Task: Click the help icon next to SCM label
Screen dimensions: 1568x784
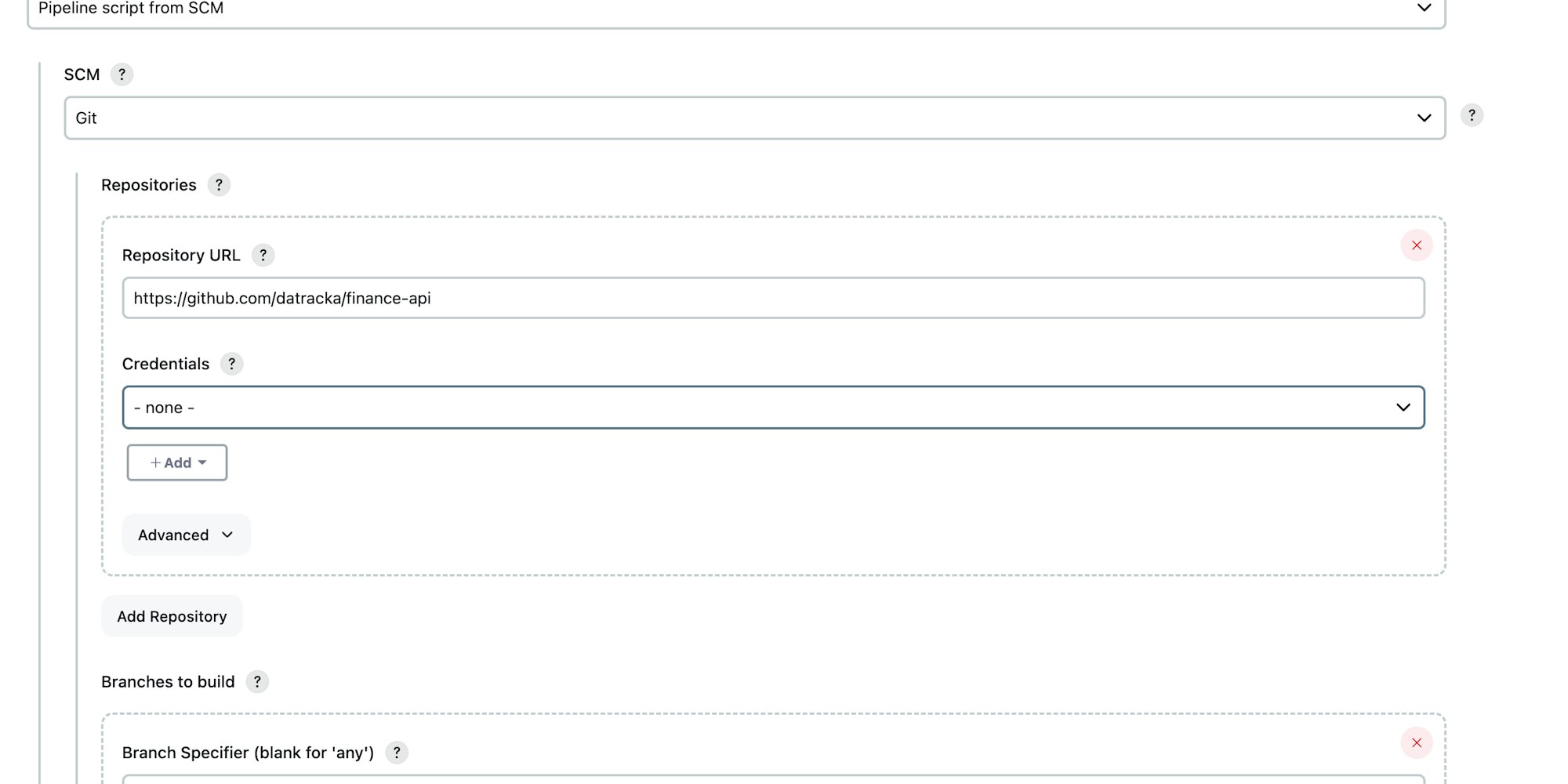Action: tap(122, 74)
